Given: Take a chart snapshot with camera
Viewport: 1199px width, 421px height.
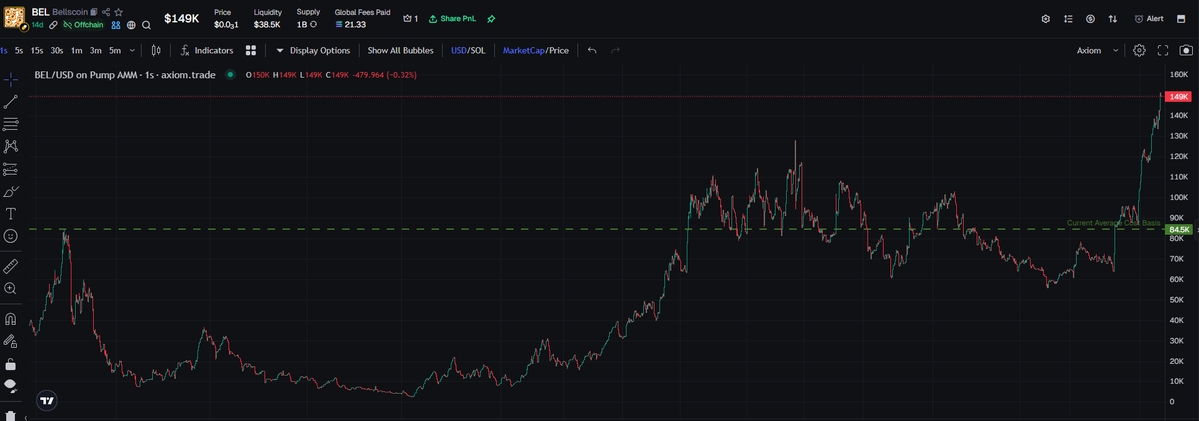Looking at the screenshot, I should click(x=1186, y=50).
